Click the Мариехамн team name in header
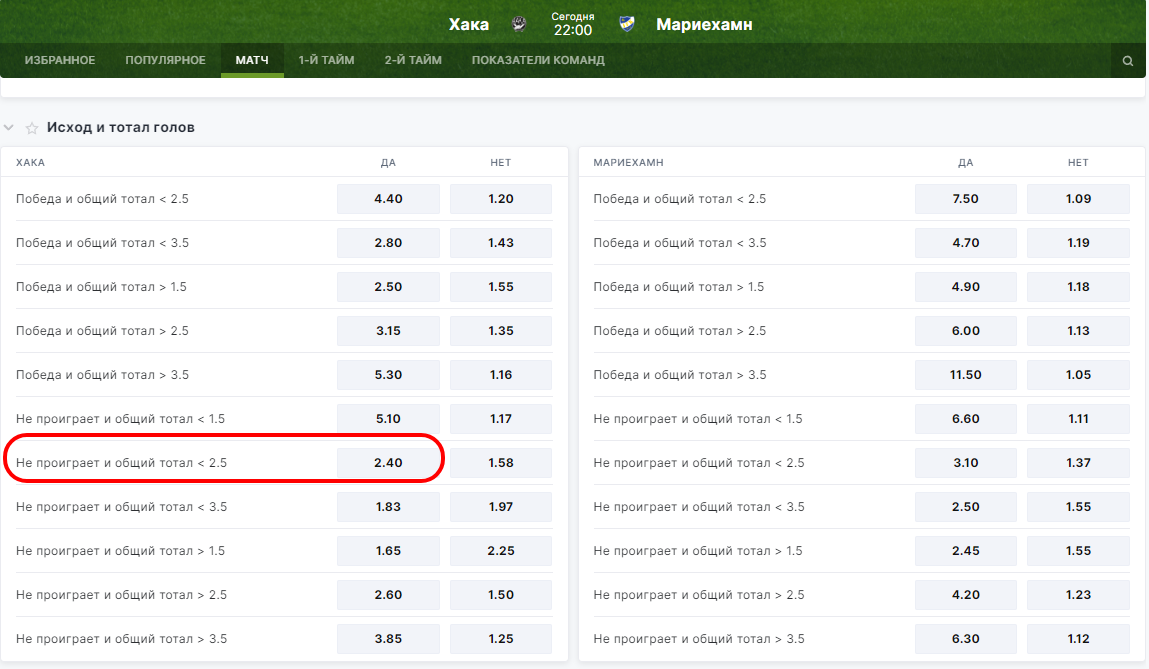 click(704, 24)
